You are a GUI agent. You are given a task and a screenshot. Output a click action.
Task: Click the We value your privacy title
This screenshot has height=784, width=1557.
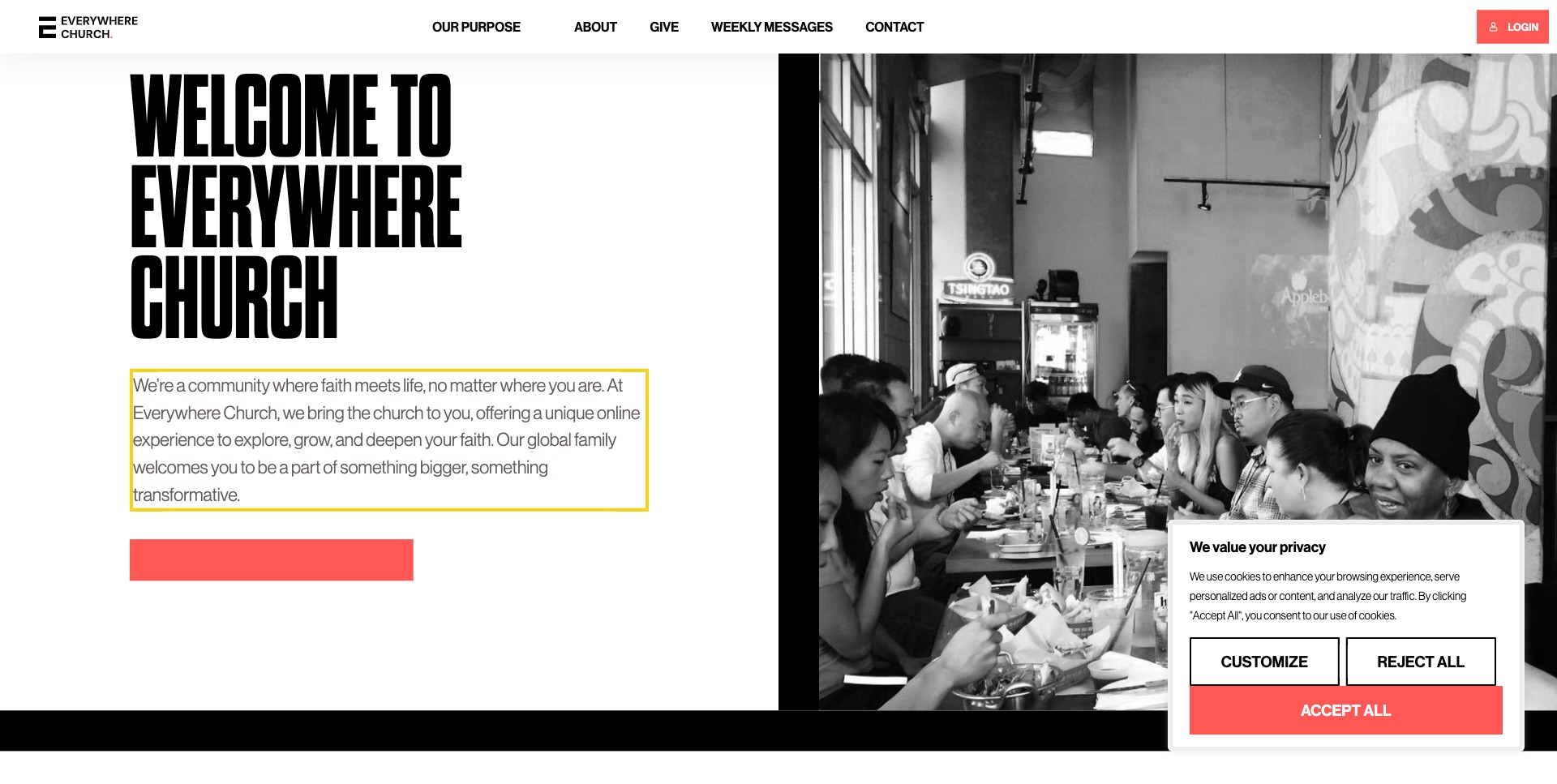[1257, 547]
